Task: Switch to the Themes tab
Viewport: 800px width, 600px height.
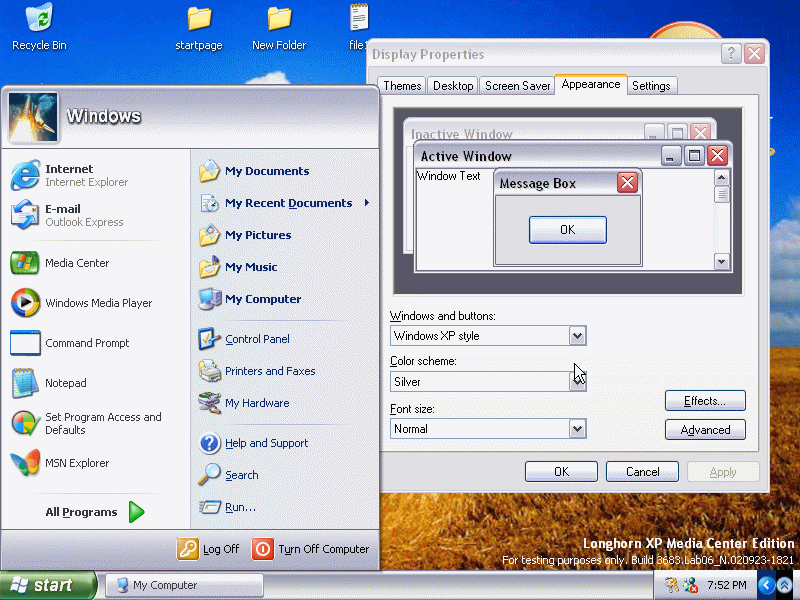Action: tap(402, 86)
